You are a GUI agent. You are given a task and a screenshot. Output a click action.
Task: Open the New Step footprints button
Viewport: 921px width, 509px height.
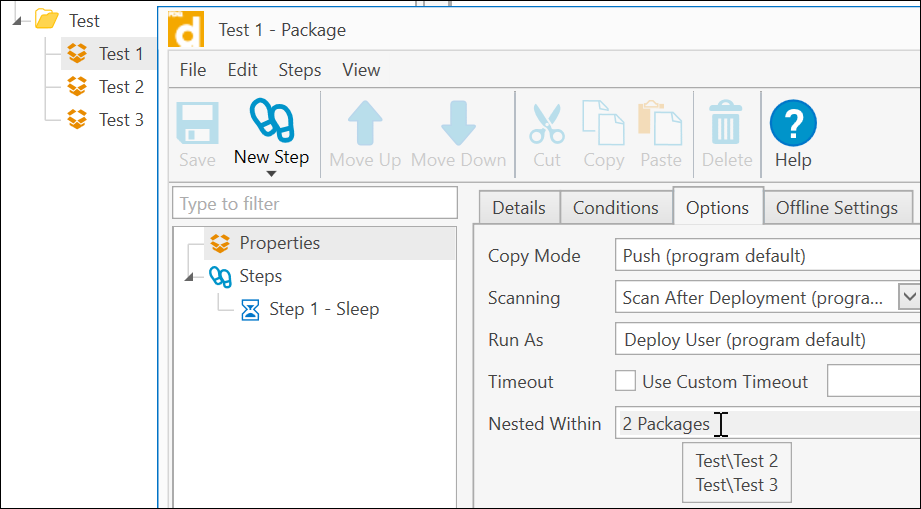point(271,124)
